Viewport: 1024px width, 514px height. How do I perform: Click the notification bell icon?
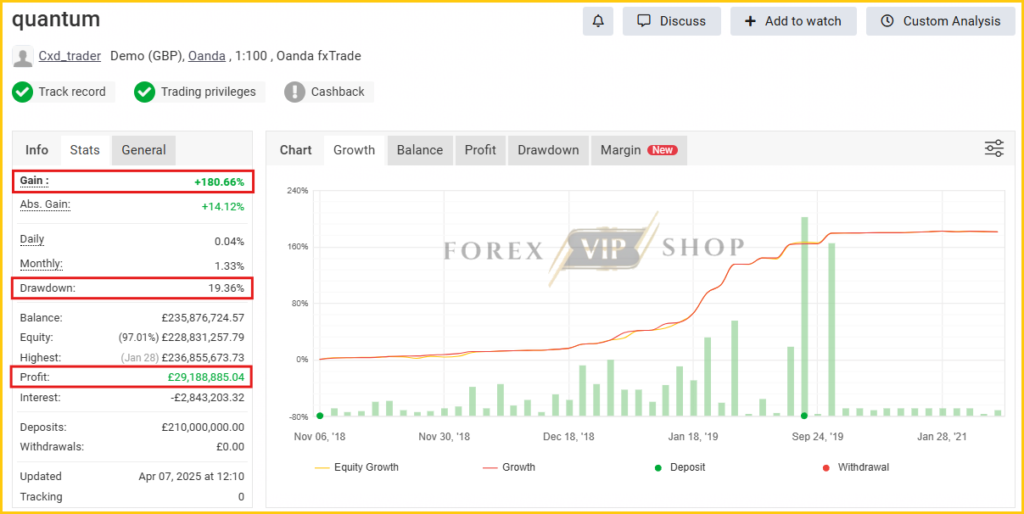(x=598, y=22)
